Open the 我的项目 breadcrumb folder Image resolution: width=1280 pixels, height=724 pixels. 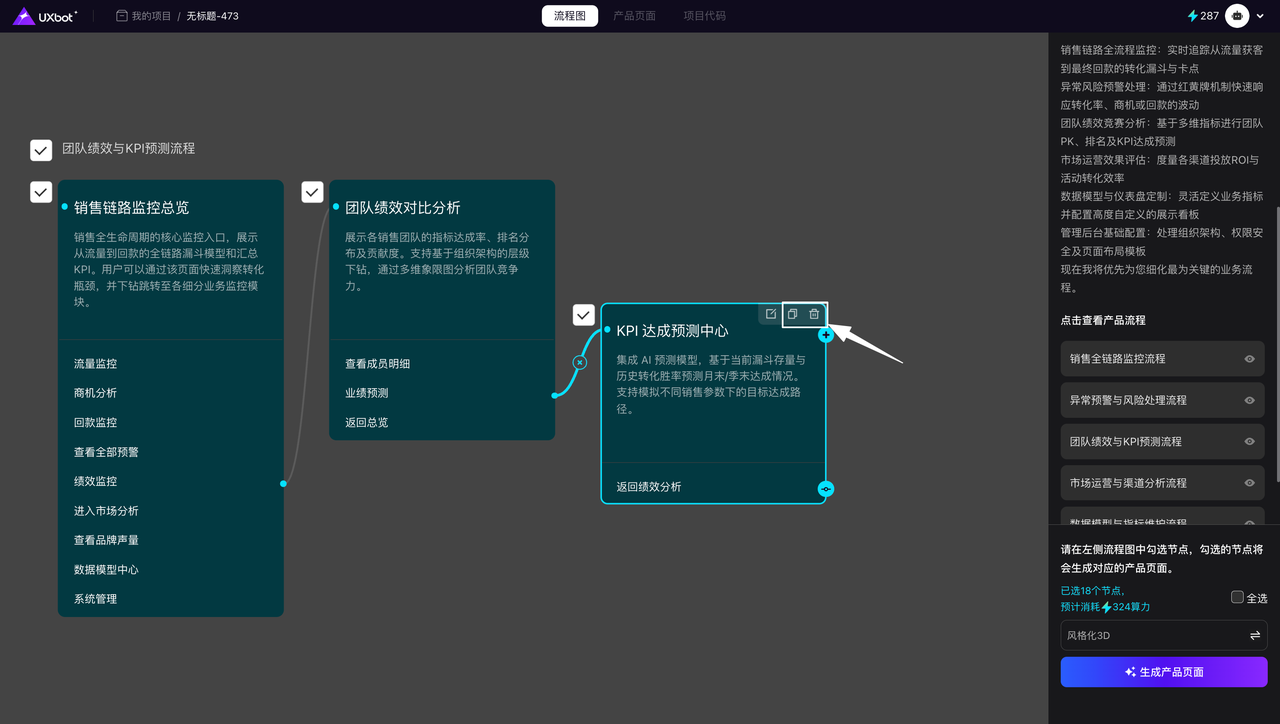coord(143,16)
